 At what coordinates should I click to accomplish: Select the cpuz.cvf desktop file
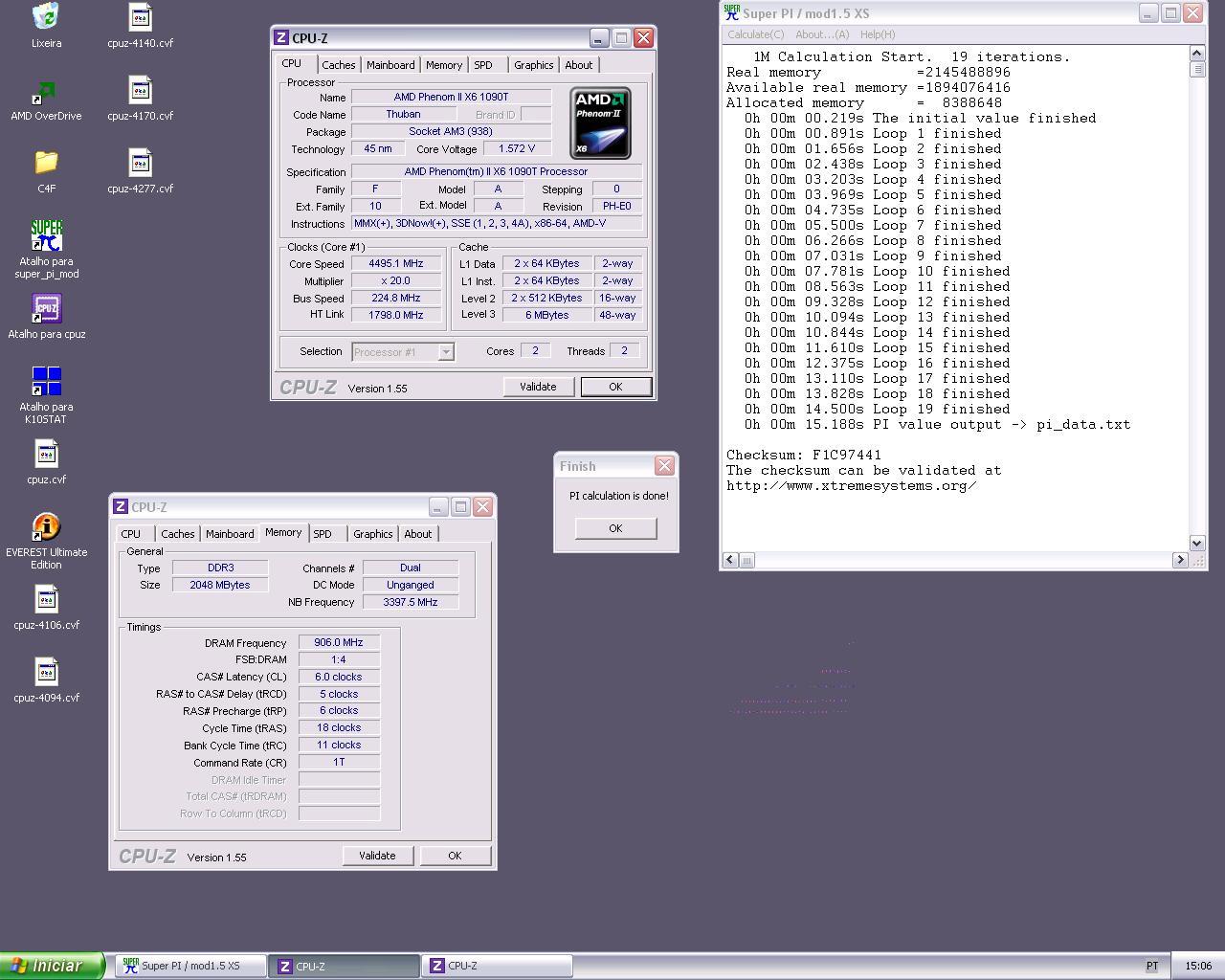(46, 454)
